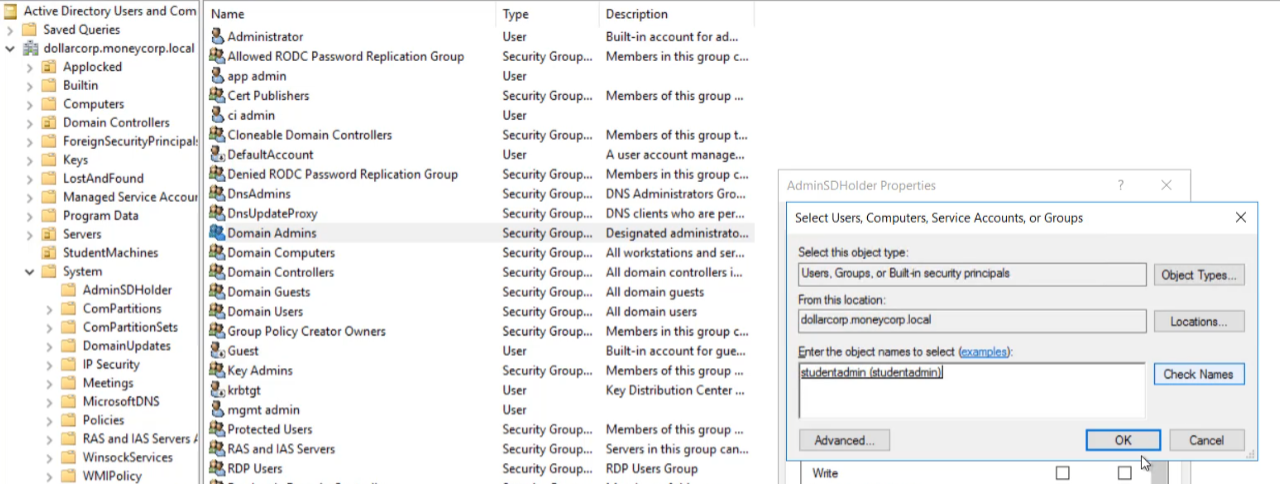Open help on AdminSDHolder Properties dialog
1280x484 pixels.
[x=1121, y=185]
